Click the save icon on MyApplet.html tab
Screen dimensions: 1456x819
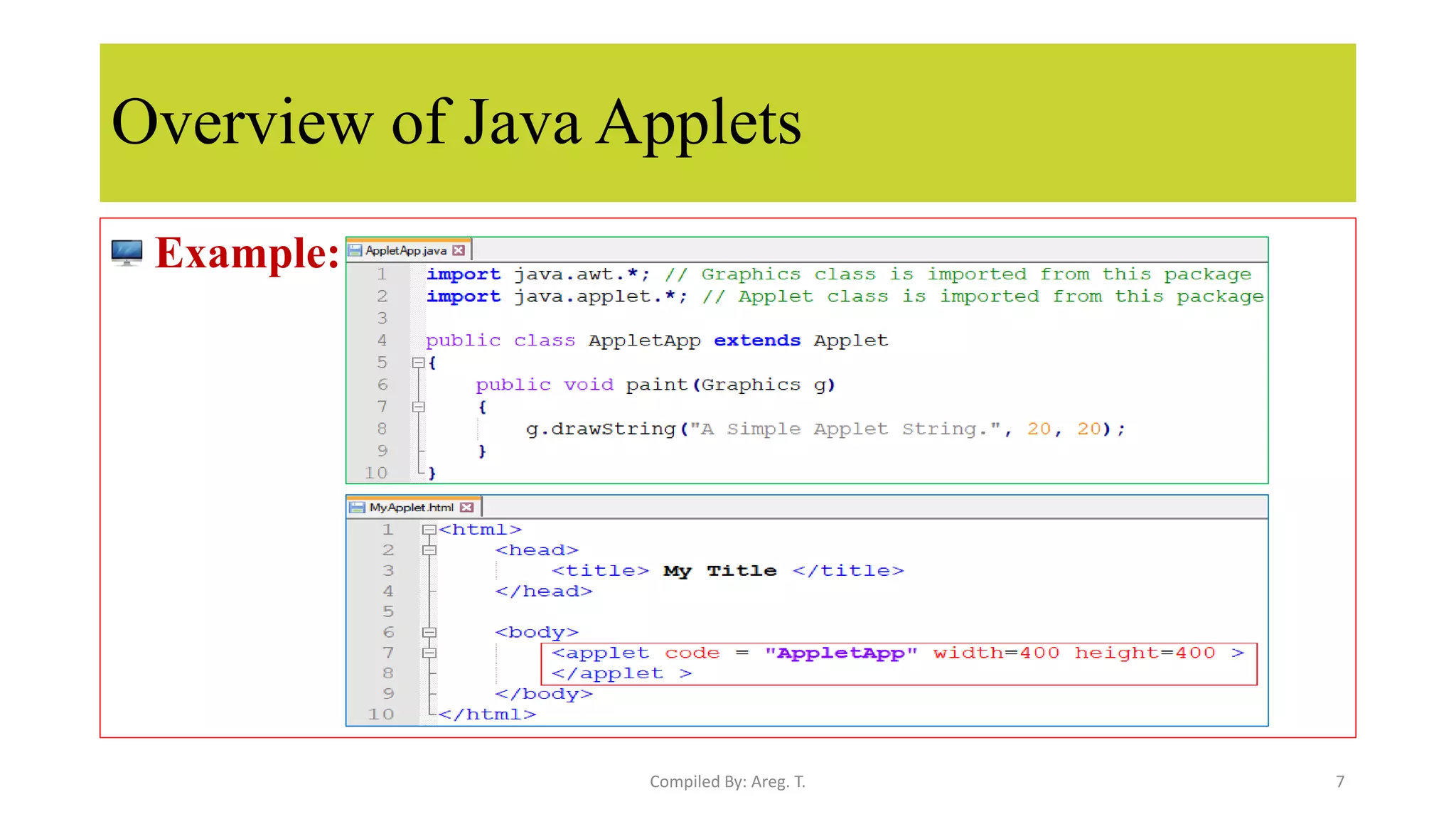[x=357, y=507]
